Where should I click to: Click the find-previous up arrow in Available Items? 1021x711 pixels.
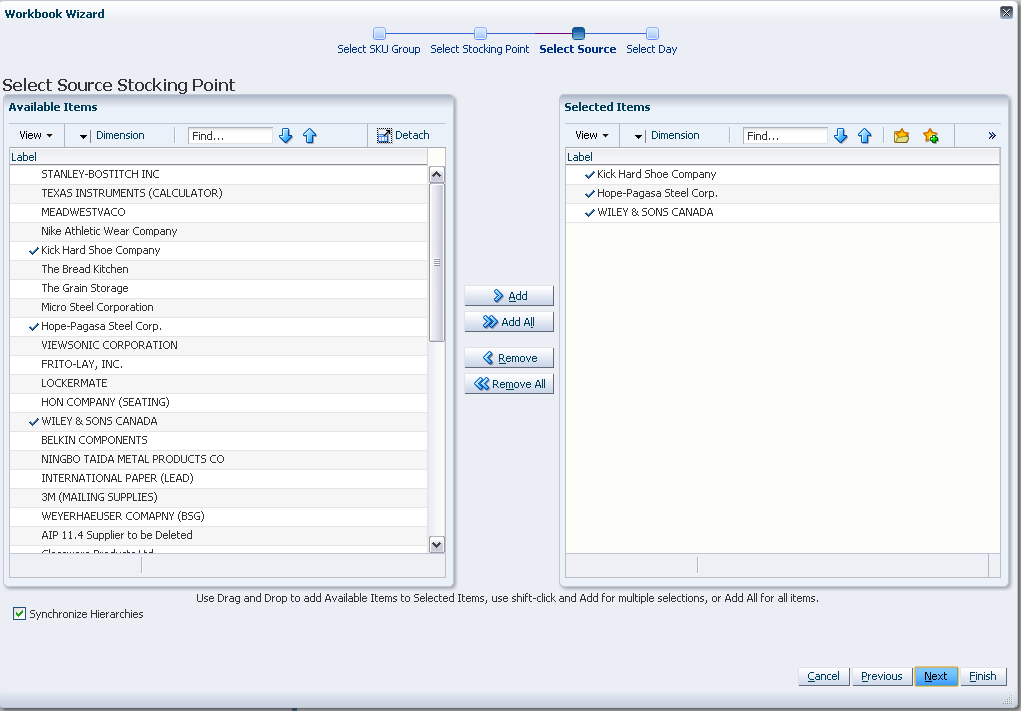[x=309, y=135]
